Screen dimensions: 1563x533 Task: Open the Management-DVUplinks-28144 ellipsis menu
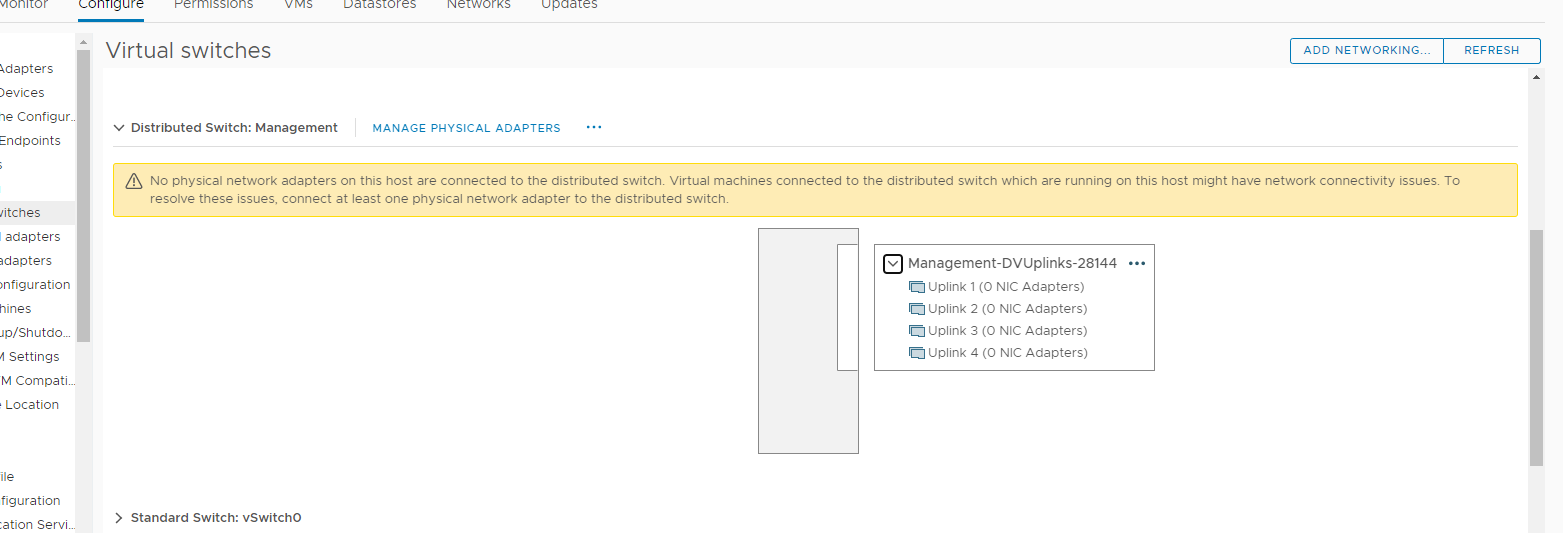point(1136,264)
